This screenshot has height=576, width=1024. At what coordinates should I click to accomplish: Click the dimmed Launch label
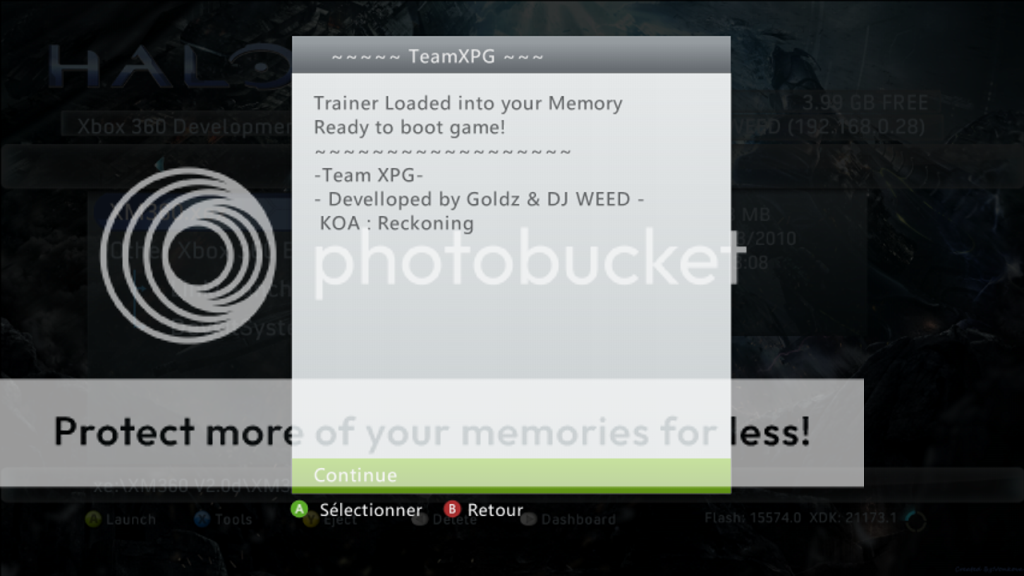point(131,520)
